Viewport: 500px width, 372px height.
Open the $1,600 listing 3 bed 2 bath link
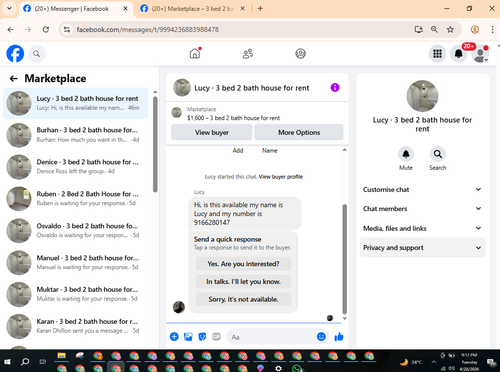(x=233, y=118)
